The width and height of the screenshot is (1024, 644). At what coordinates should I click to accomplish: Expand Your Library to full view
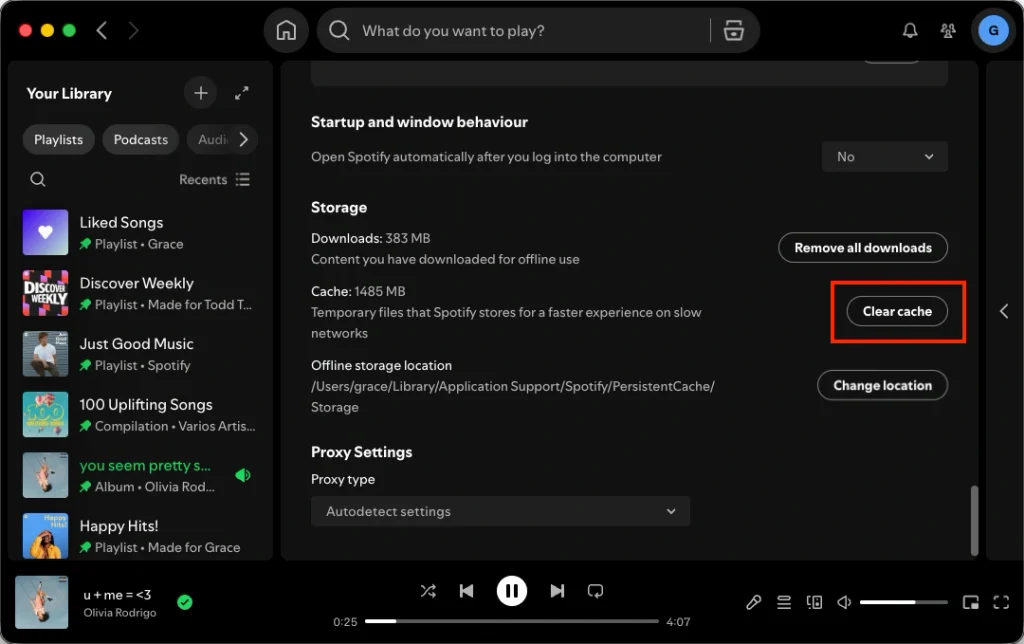pyautogui.click(x=242, y=93)
